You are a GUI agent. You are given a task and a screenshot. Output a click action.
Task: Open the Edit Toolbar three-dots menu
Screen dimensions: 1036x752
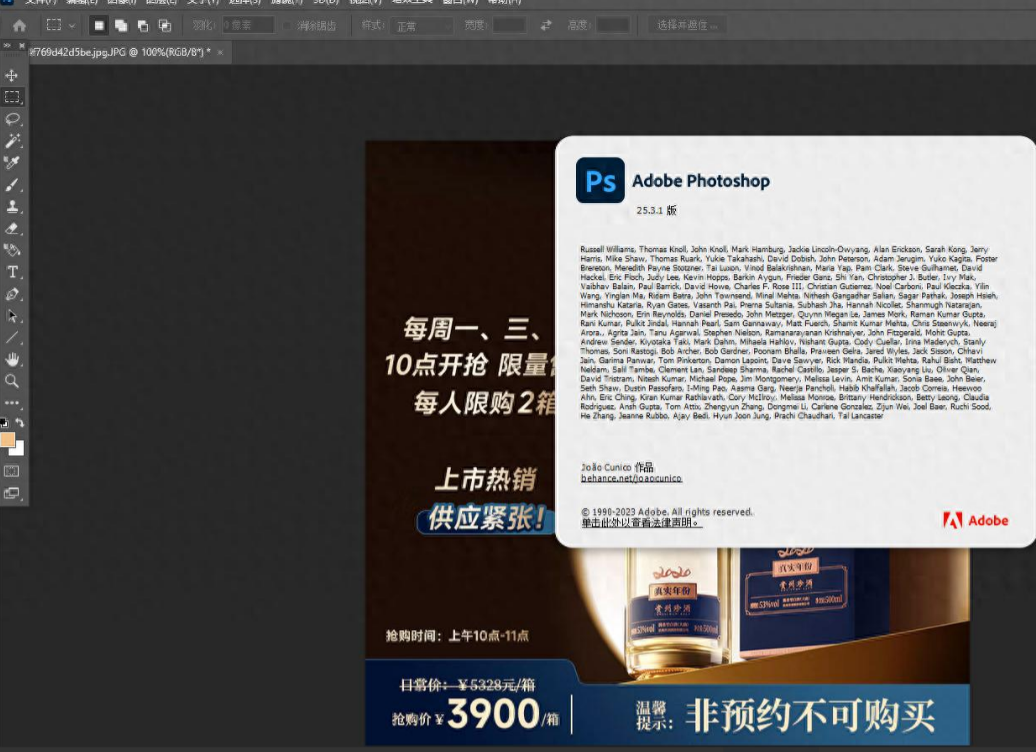coord(12,402)
